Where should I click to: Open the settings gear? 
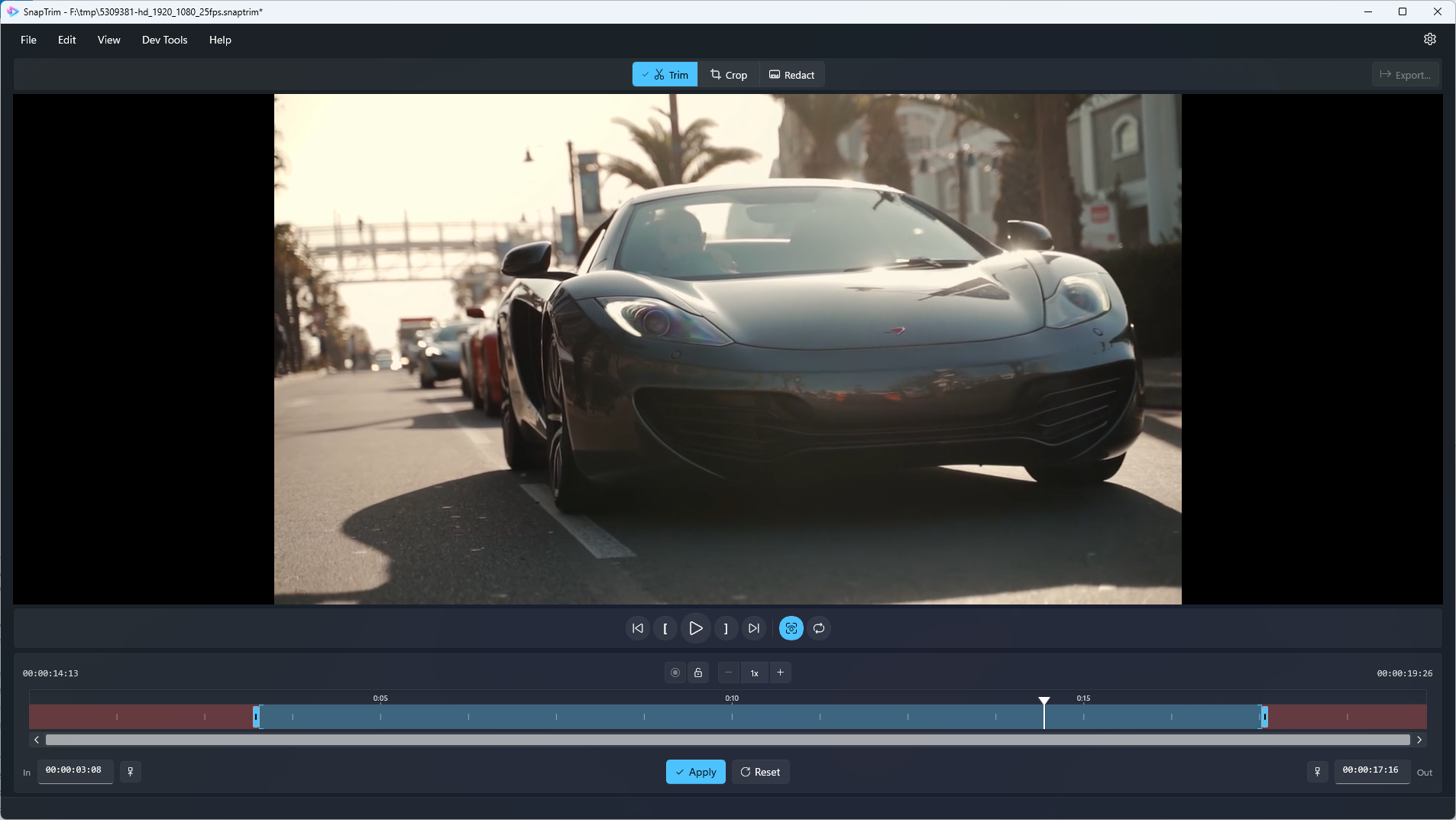1429,39
